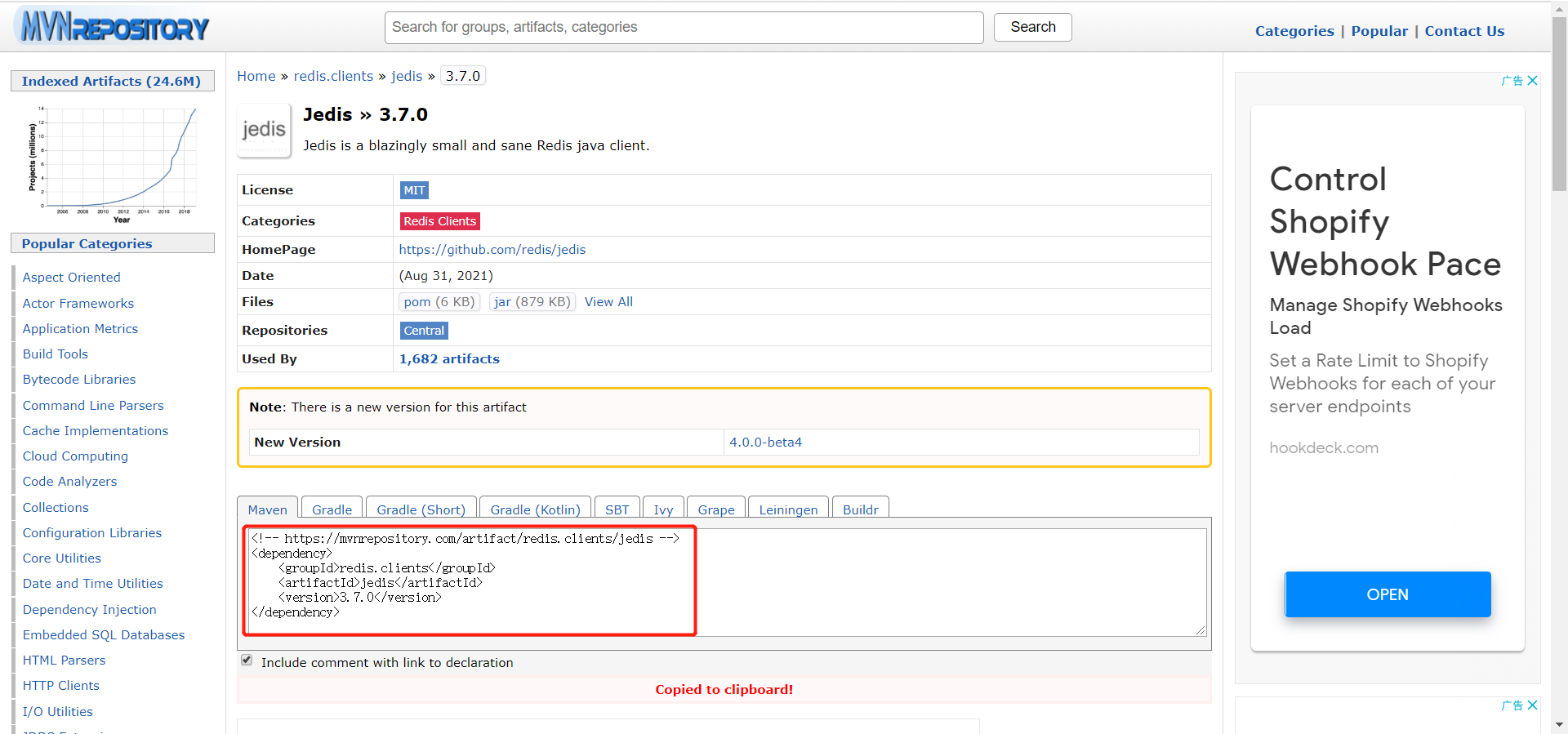Screen dimensions: 1568x734
Task: Click the scrollbar down arrow
Action: pyautogui.click(x=1559, y=725)
